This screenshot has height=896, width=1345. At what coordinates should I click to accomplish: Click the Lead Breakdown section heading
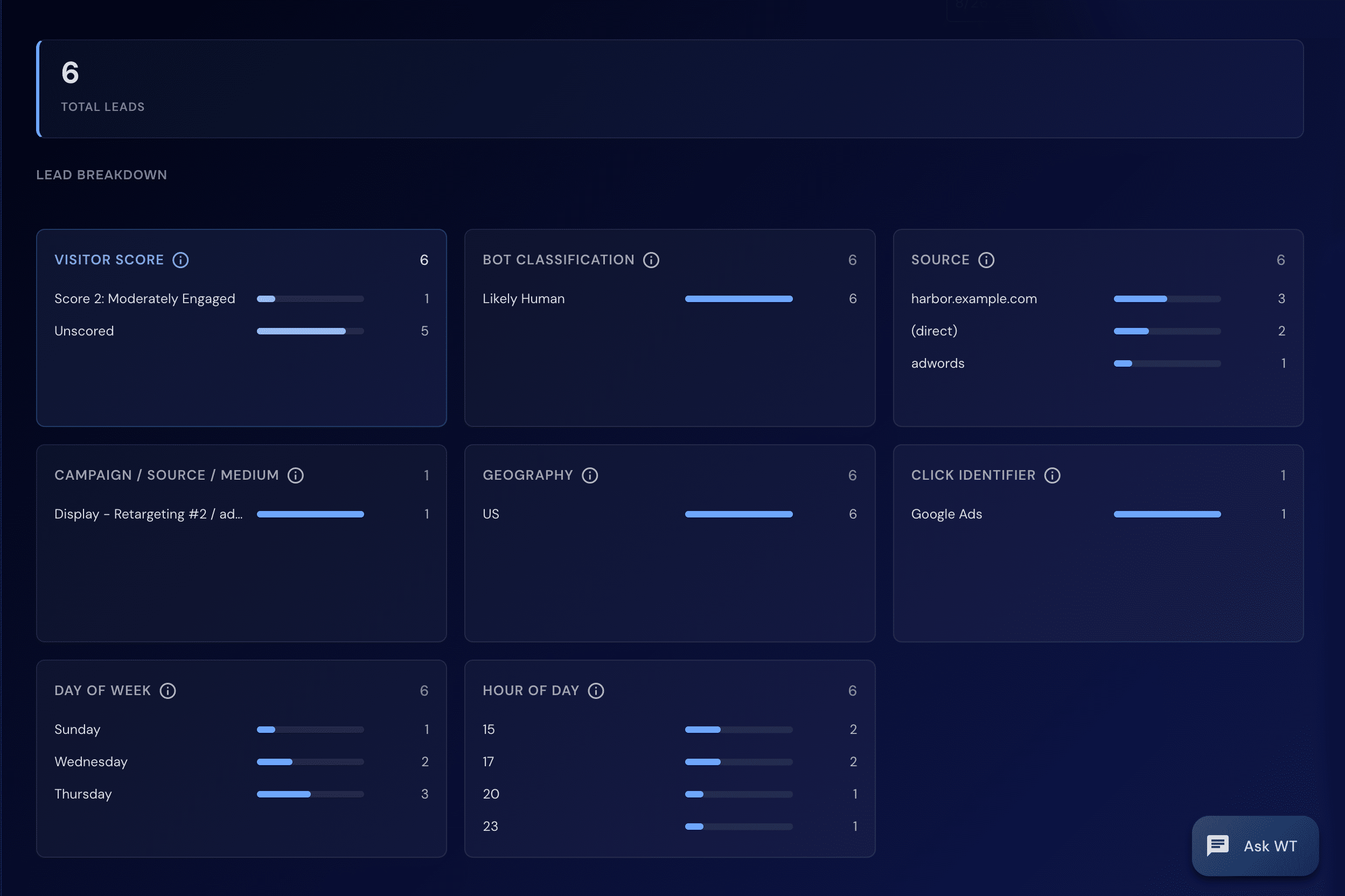pos(102,175)
